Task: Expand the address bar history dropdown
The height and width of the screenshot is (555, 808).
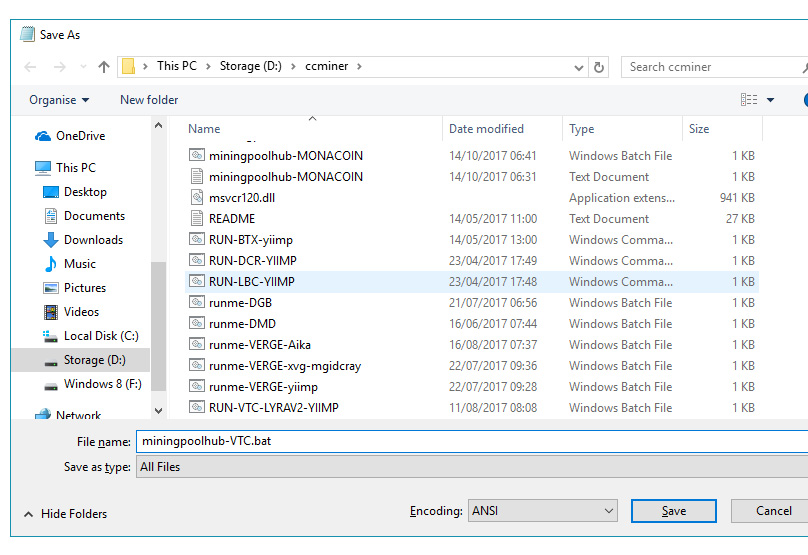Action: click(x=579, y=68)
